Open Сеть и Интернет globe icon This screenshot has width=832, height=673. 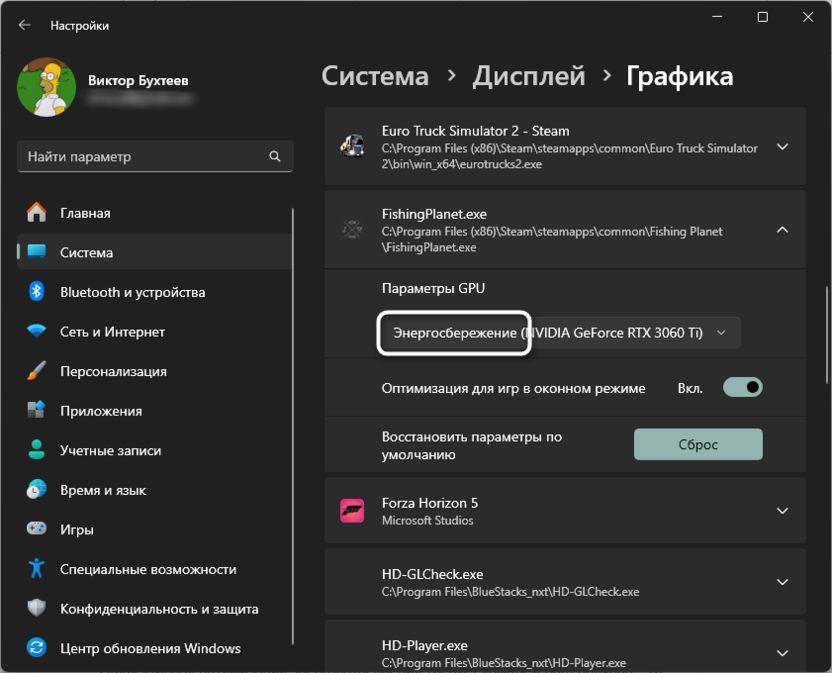coord(38,331)
